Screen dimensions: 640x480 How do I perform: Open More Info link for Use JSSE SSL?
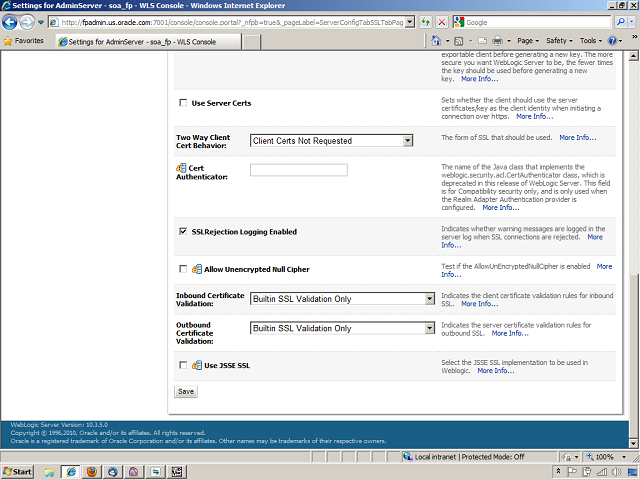click(495, 370)
